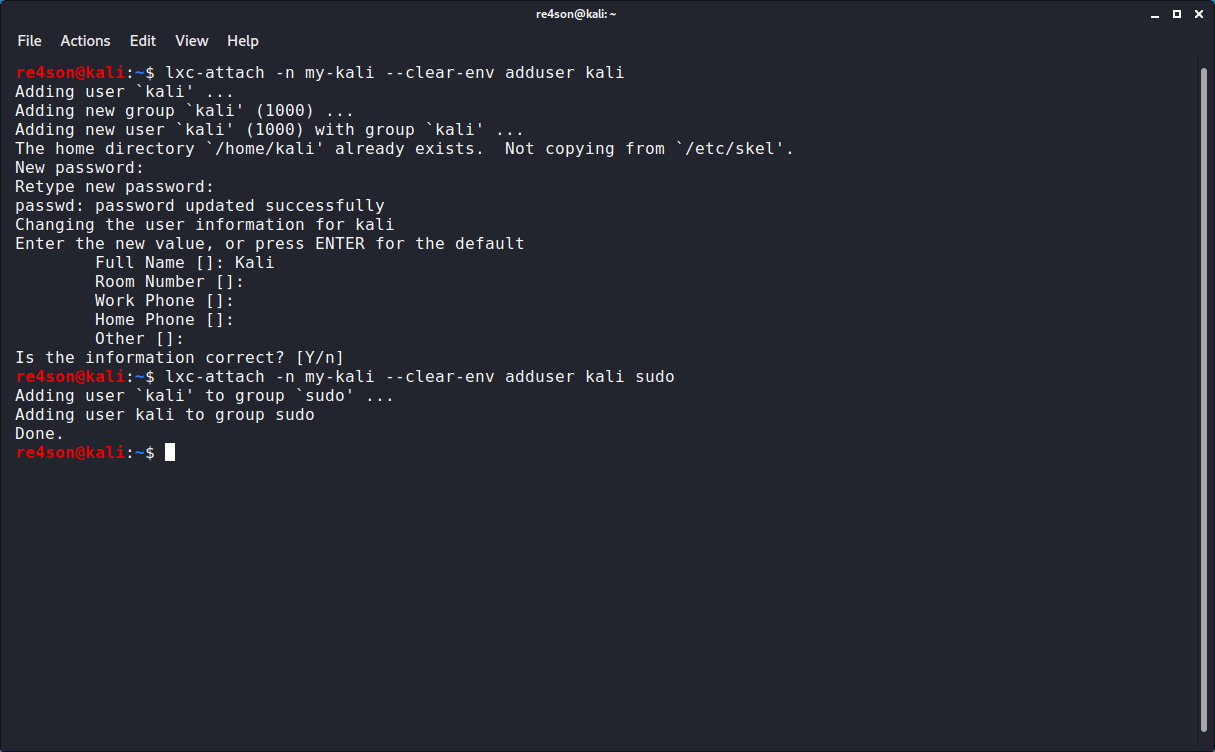The height and width of the screenshot is (752, 1215).
Task: Close the terminal window
Action: [x=1200, y=13]
